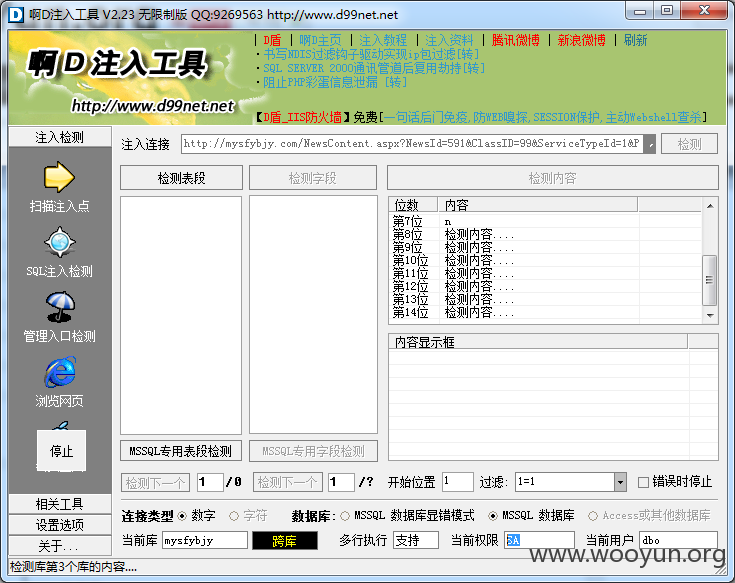Click the 刷新 link
Viewport: 735px width, 583px height.
[635, 40]
